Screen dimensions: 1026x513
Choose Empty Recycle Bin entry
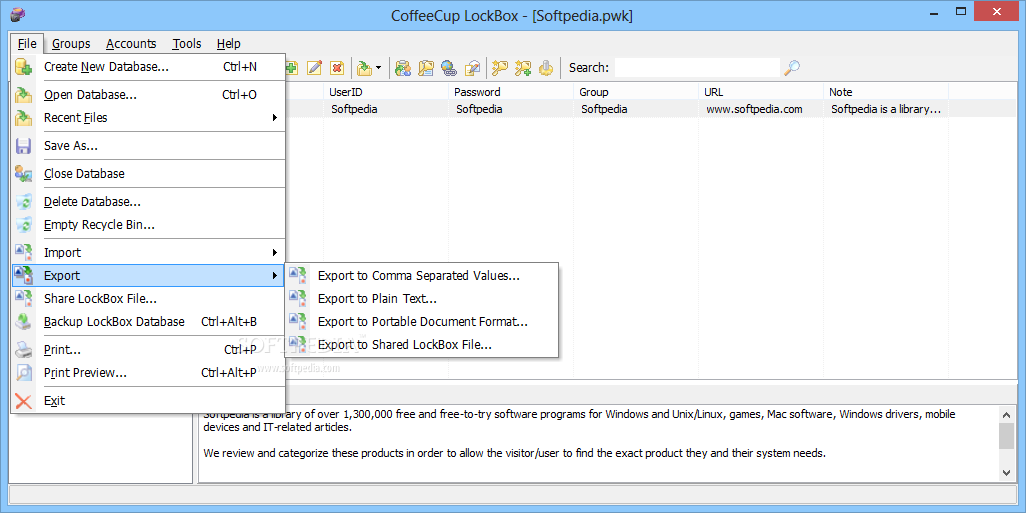coord(149,225)
